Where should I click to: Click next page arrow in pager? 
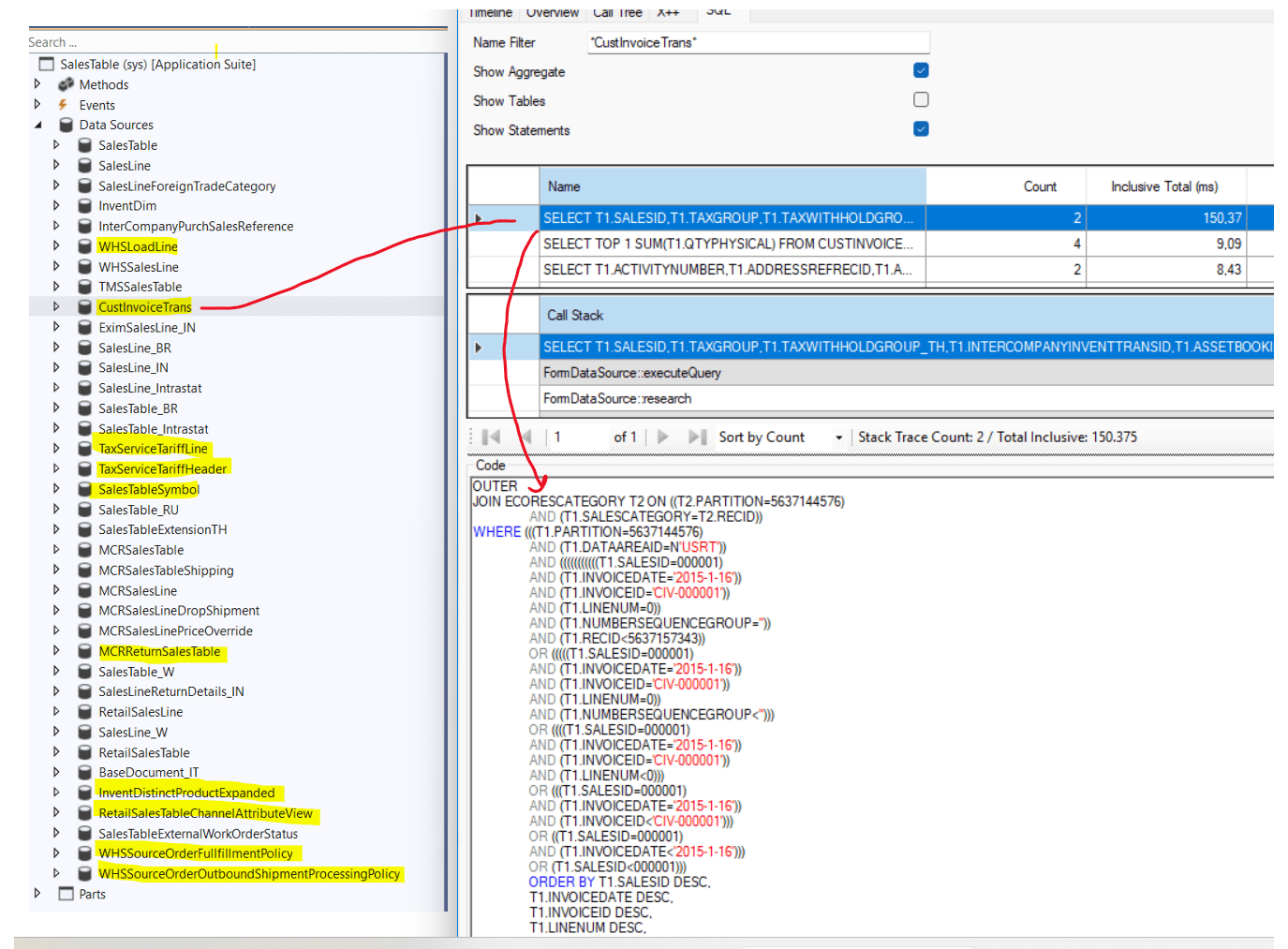[x=662, y=437]
